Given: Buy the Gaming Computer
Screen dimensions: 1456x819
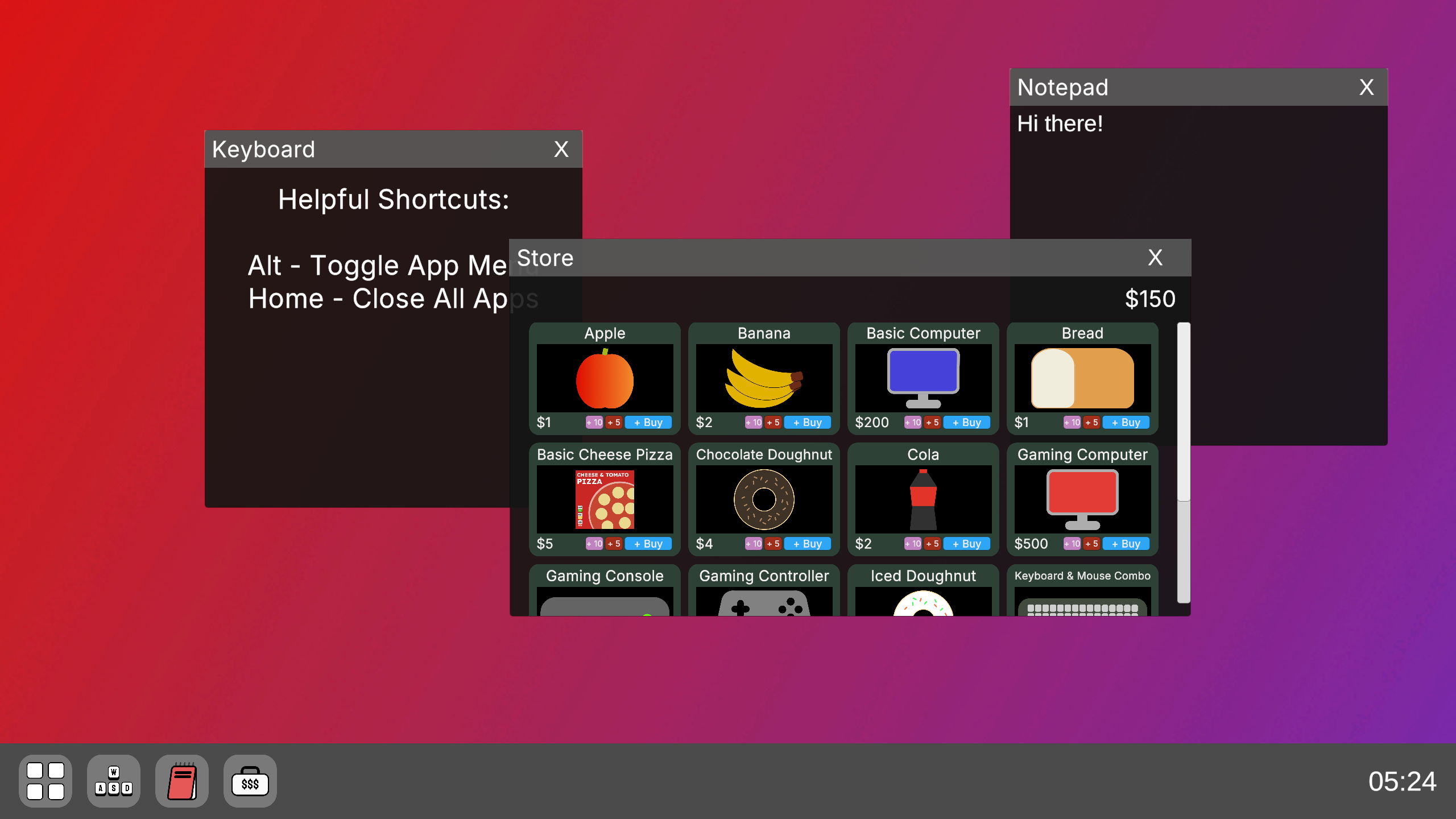Looking at the screenshot, I should tap(1126, 544).
